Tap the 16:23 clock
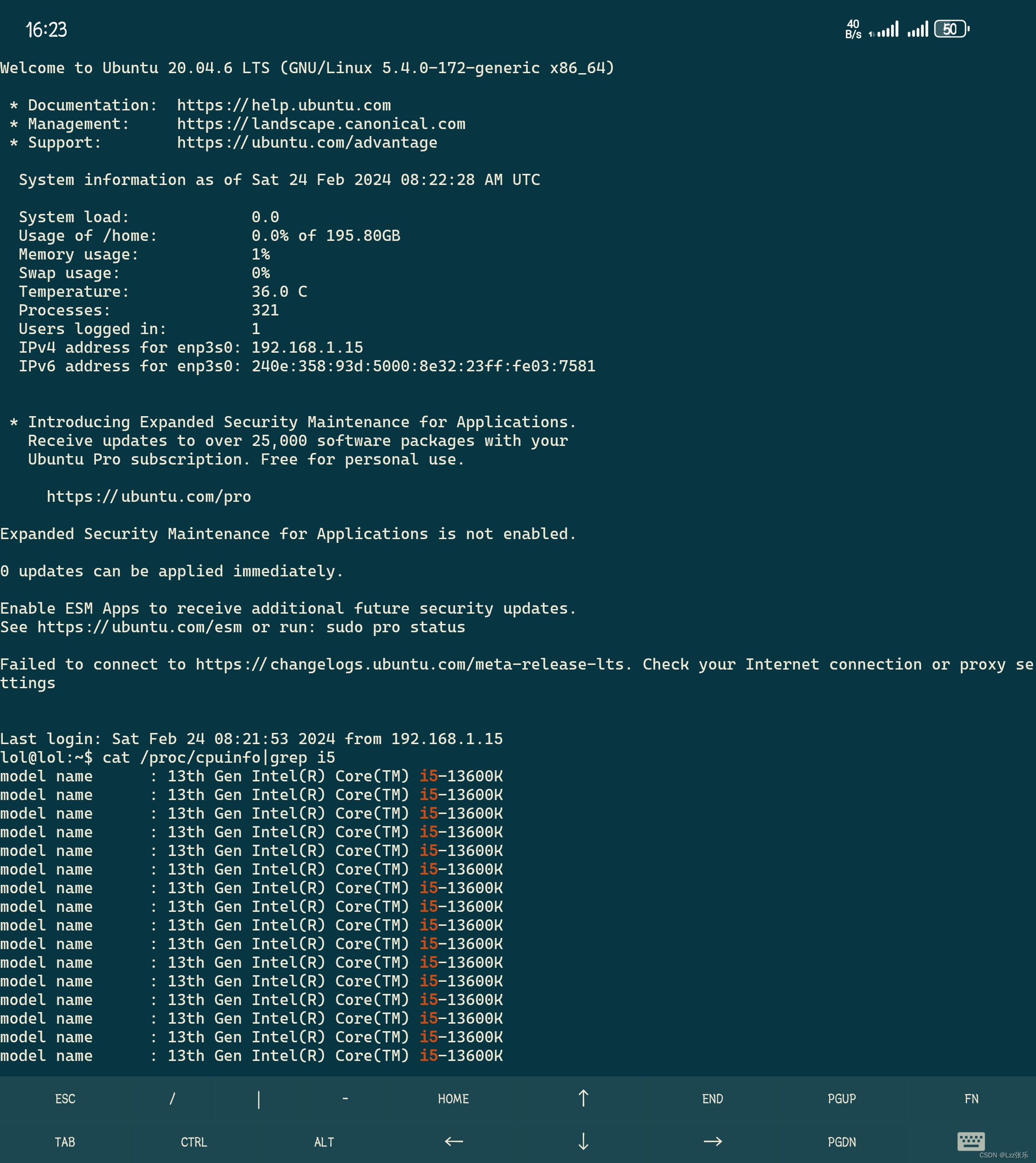1036x1163 pixels. (x=46, y=30)
